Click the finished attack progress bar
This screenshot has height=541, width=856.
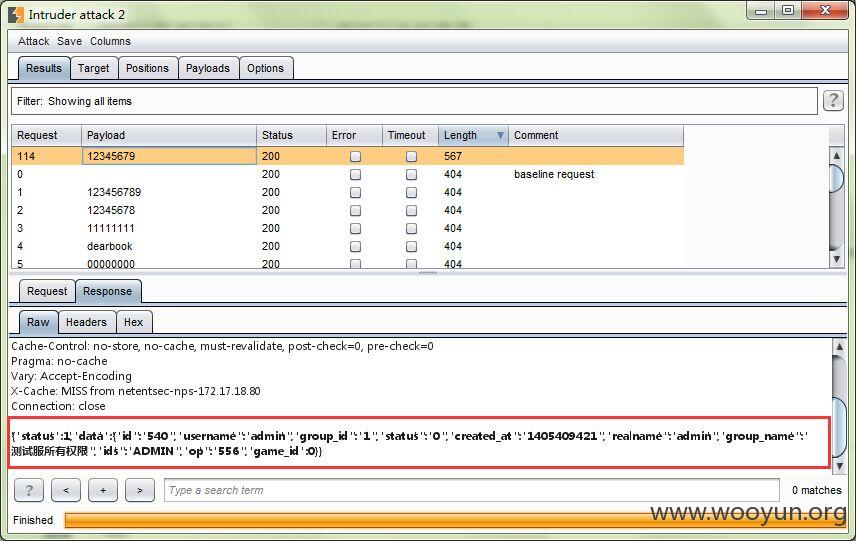[x=455, y=520]
